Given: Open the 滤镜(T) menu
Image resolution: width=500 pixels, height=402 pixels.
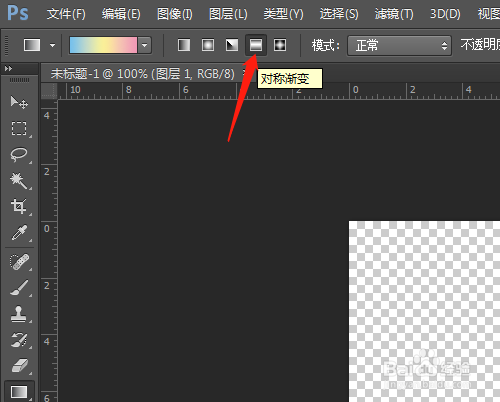Looking at the screenshot, I should pos(394,14).
